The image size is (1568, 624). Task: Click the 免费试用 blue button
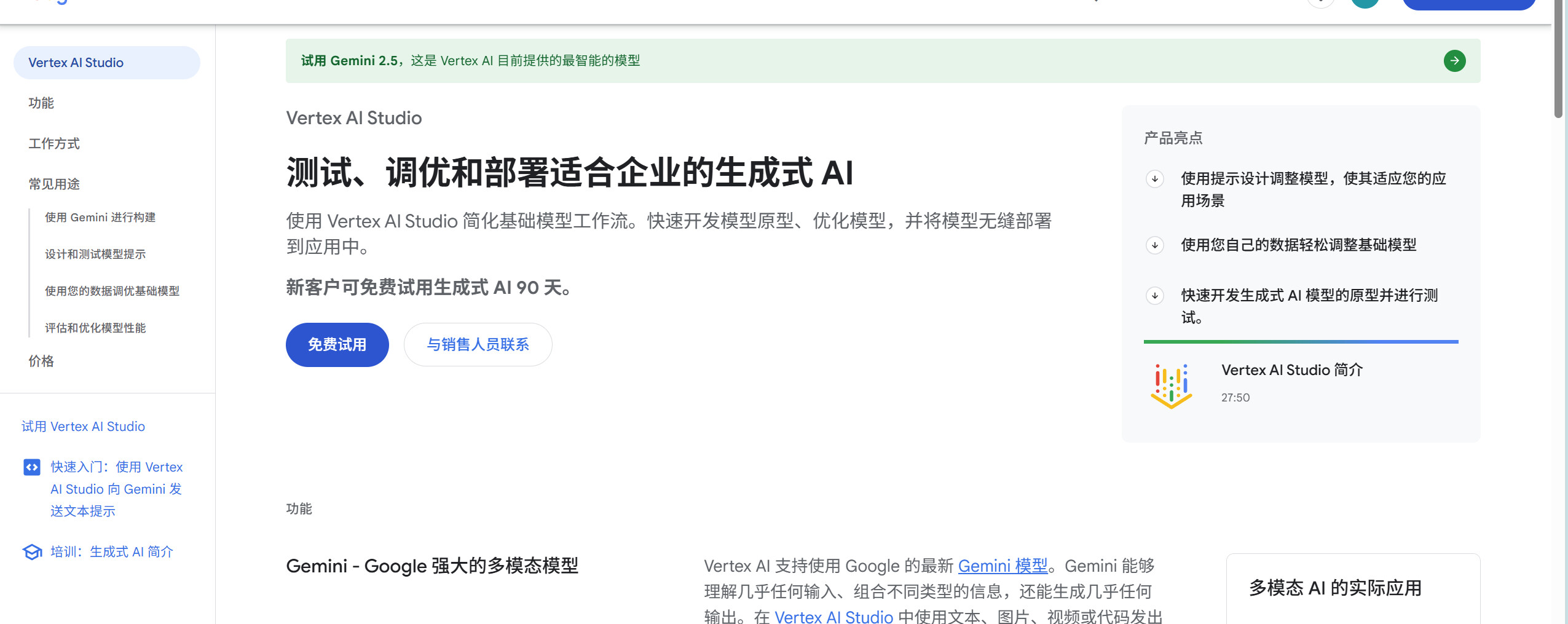click(337, 345)
